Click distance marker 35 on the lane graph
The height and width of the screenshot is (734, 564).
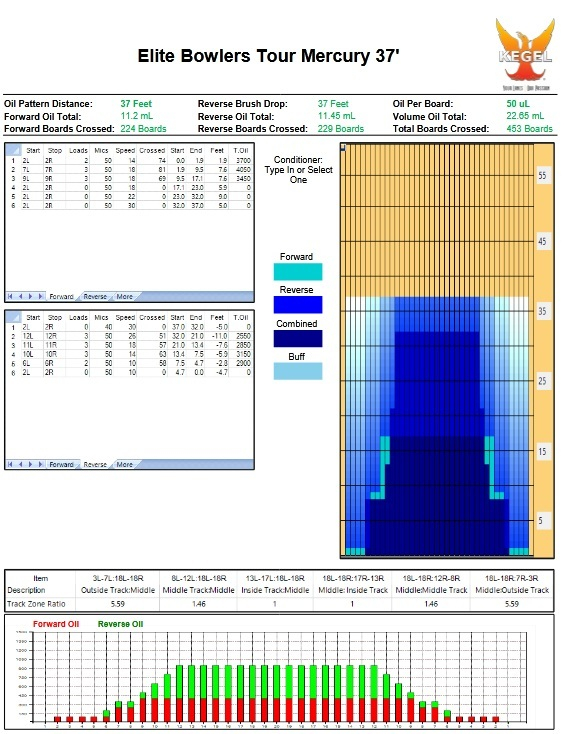(542, 311)
